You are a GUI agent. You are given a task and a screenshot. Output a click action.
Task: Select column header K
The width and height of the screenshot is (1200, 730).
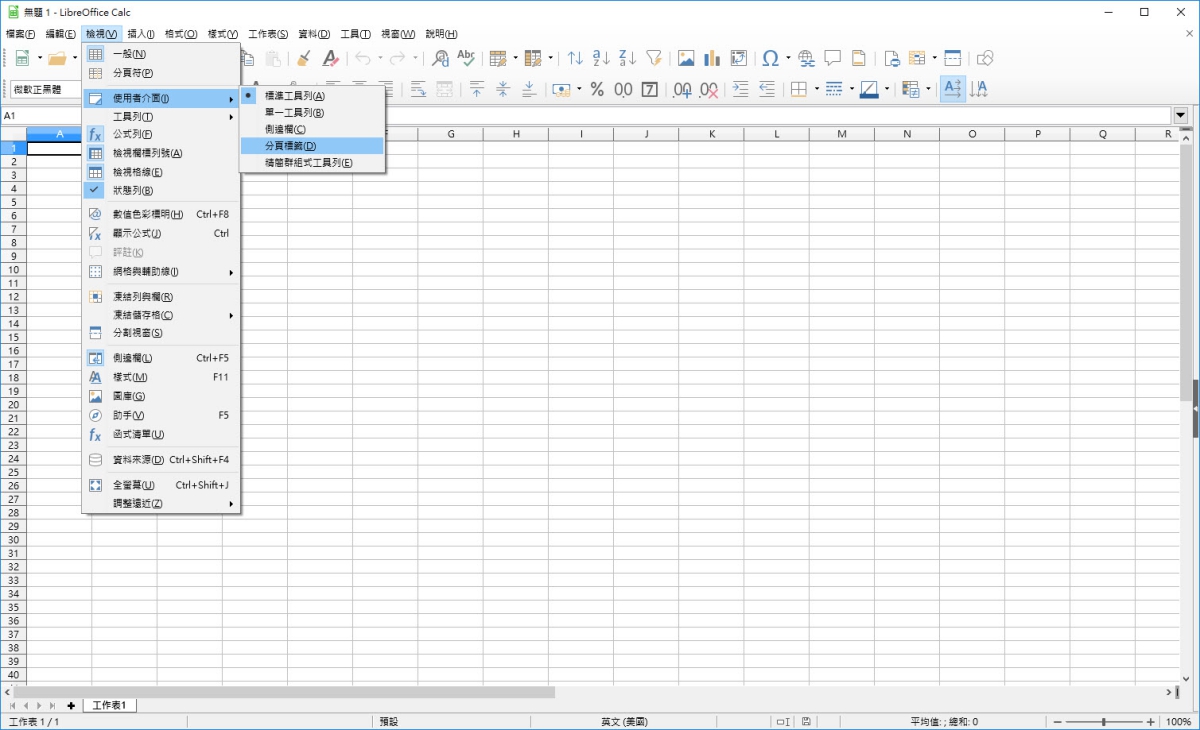pos(711,134)
